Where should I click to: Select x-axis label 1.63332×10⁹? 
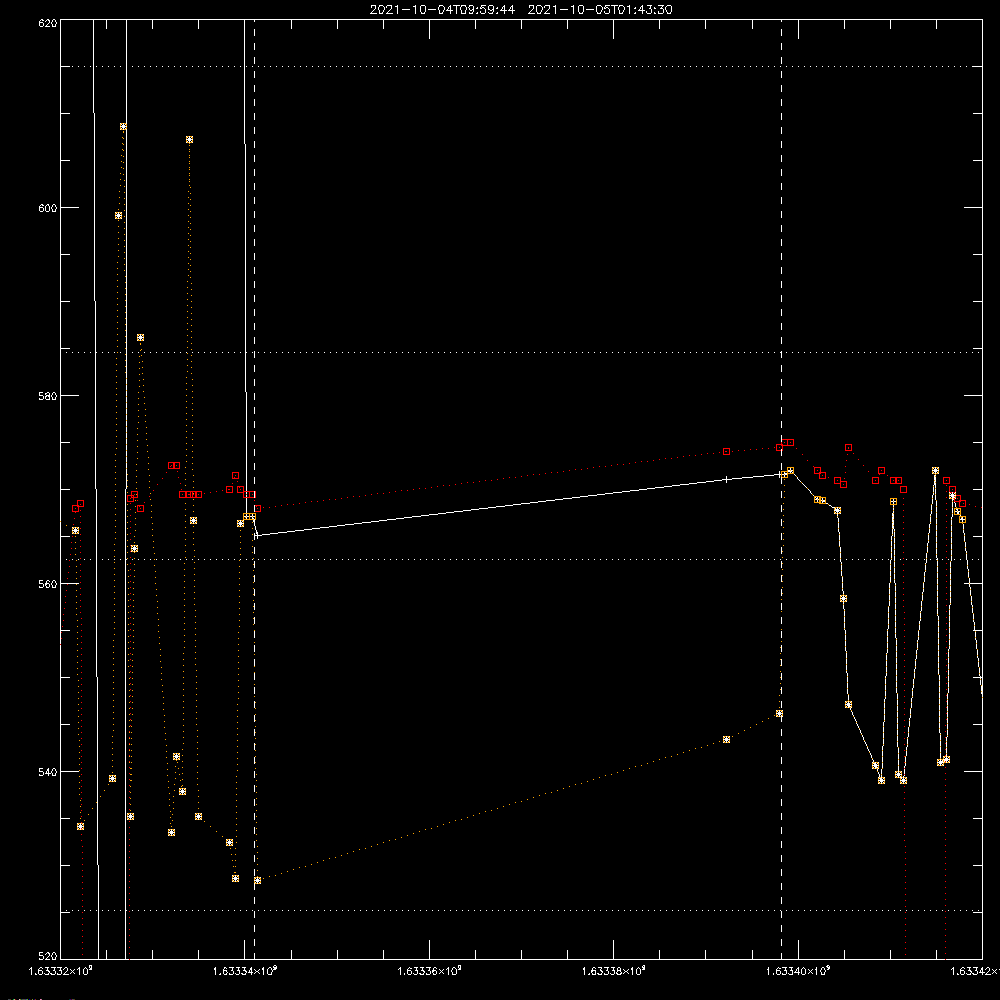coord(61,971)
